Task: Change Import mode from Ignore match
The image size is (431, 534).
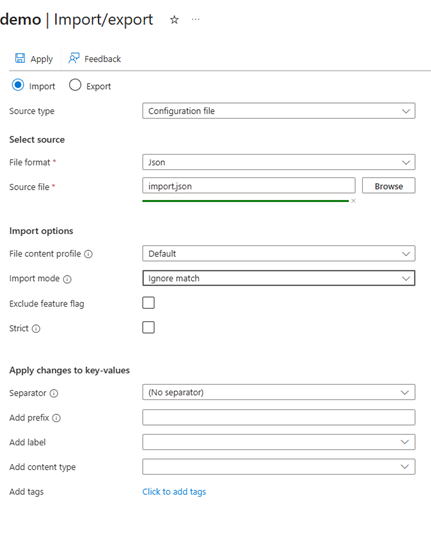Action: pos(279,278)
